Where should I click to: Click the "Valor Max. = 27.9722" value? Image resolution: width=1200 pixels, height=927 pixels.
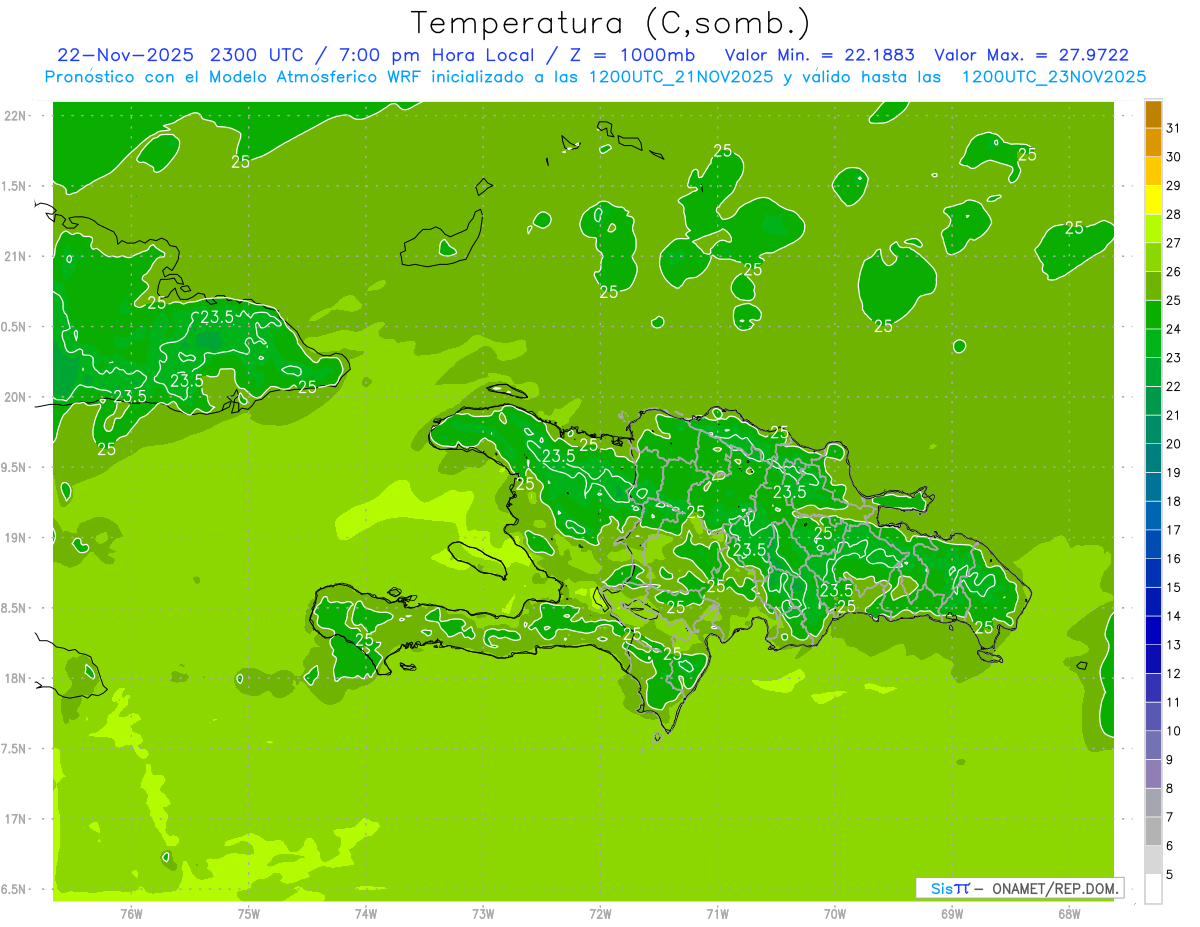1032,55
